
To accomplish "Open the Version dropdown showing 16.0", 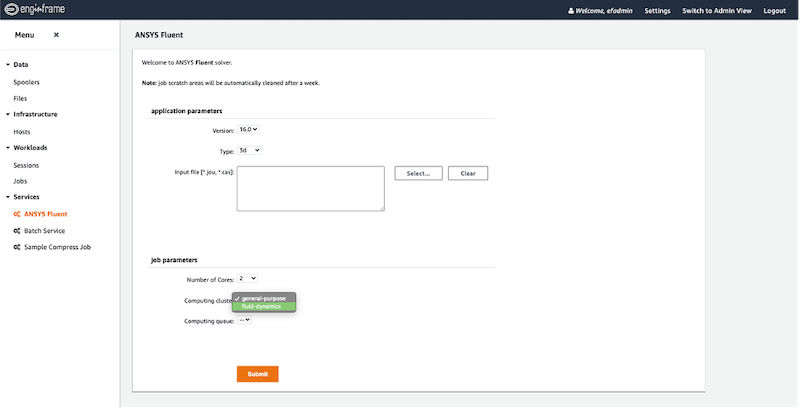I will [248, 130].
